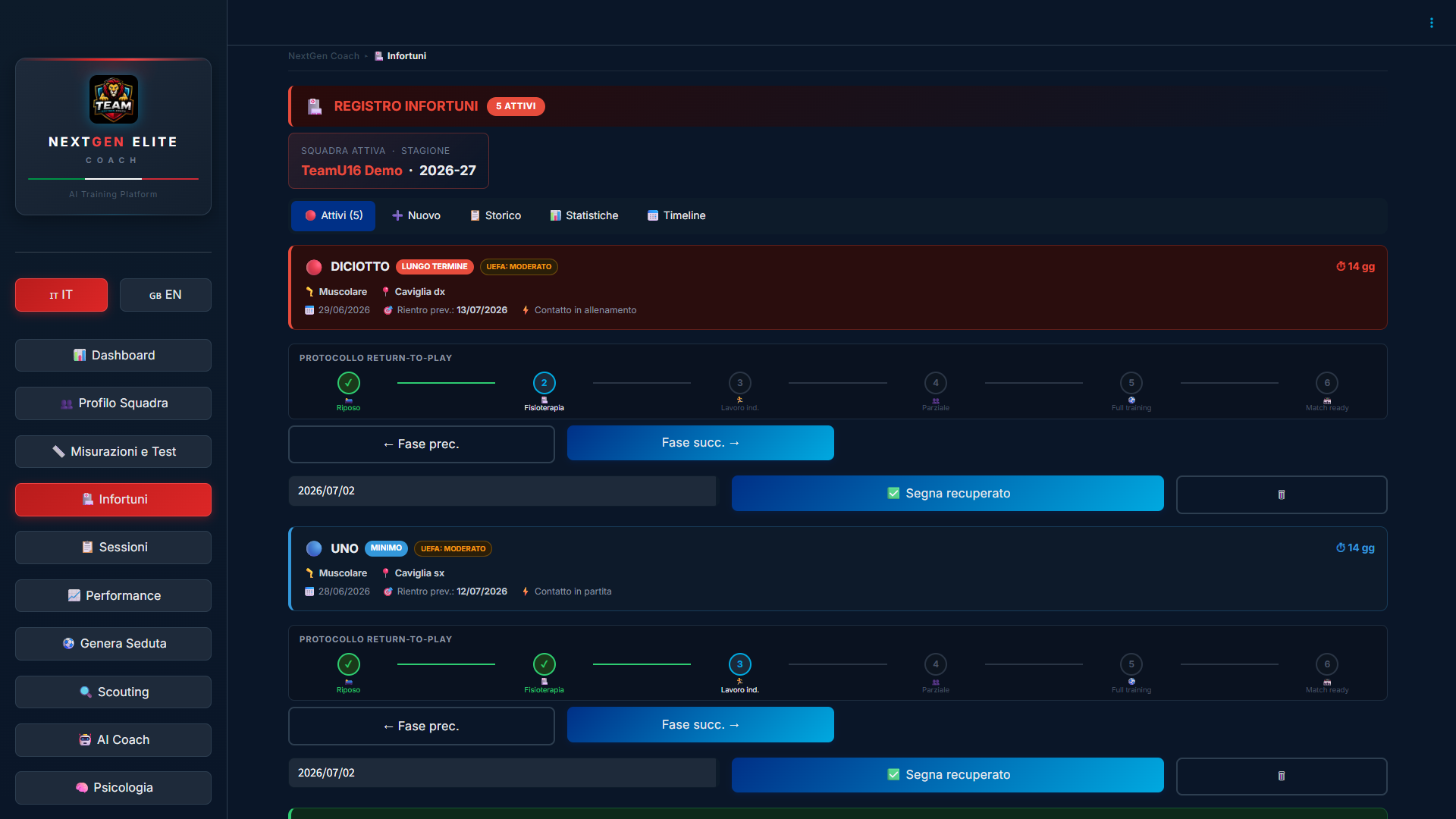
Task: Click the 14 gg timer on UNO card
Action: click(1355, 548)
